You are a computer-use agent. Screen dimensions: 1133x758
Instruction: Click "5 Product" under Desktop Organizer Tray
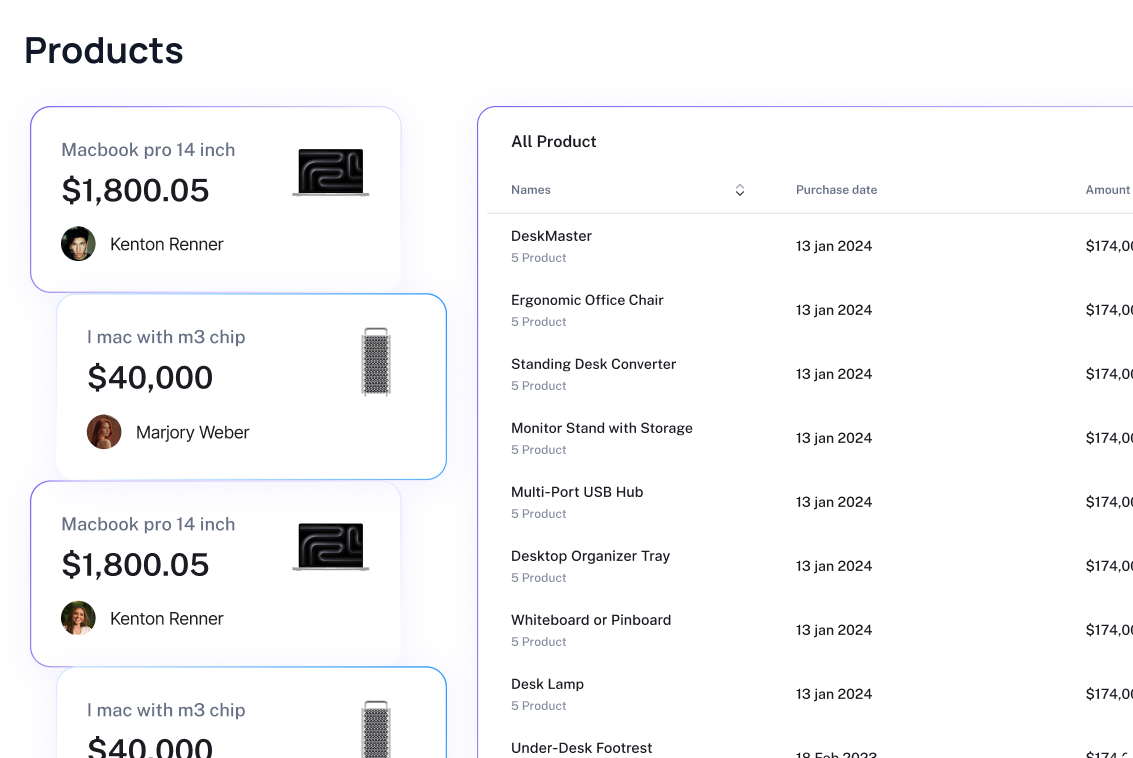(x=538, y=578)
